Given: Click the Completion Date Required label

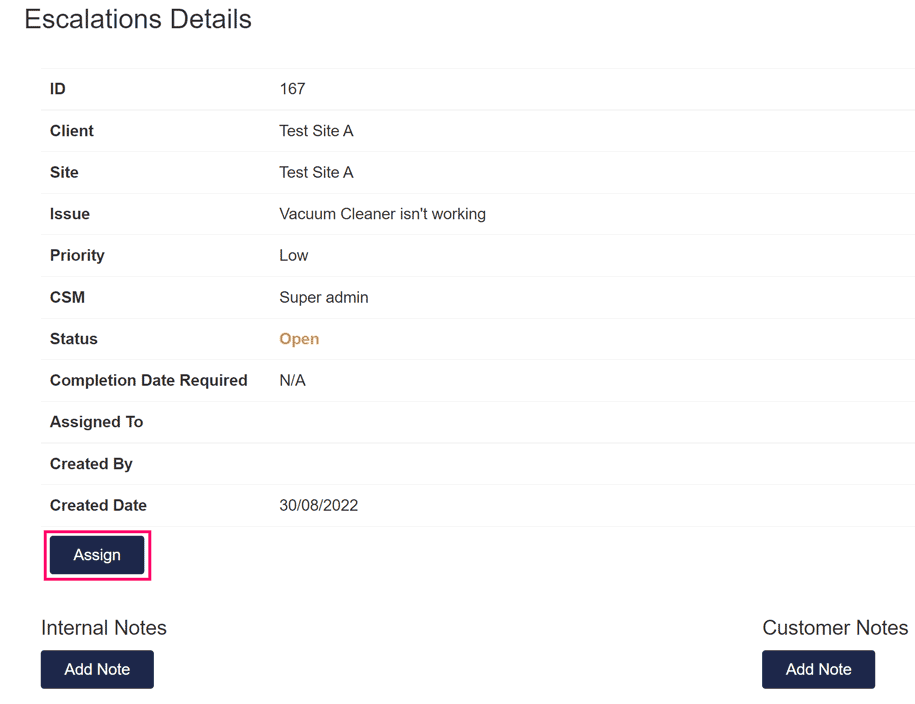Looking at the screenshot, I should click(148, 381).
